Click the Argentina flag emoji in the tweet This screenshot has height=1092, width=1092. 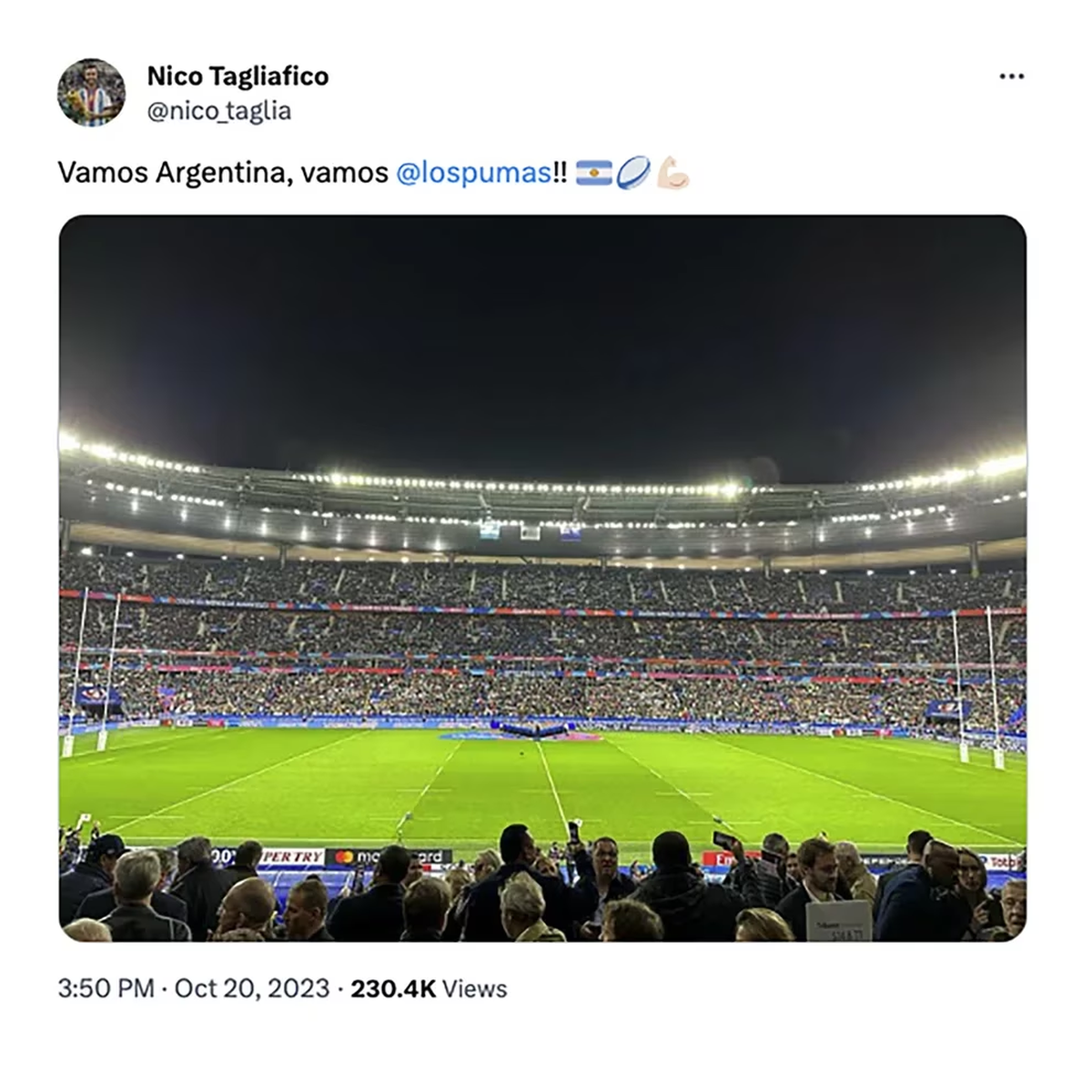[592, 171]
